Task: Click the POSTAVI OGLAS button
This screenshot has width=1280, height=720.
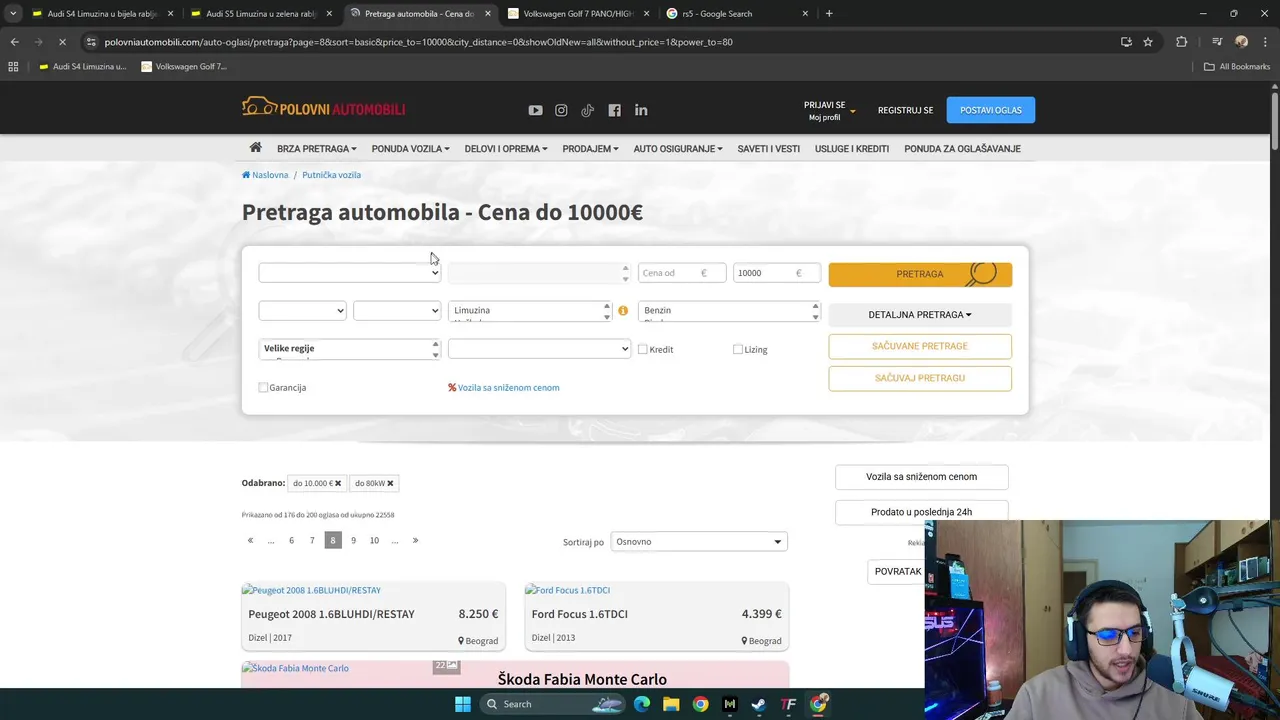Action: click(x=991, y=110)
